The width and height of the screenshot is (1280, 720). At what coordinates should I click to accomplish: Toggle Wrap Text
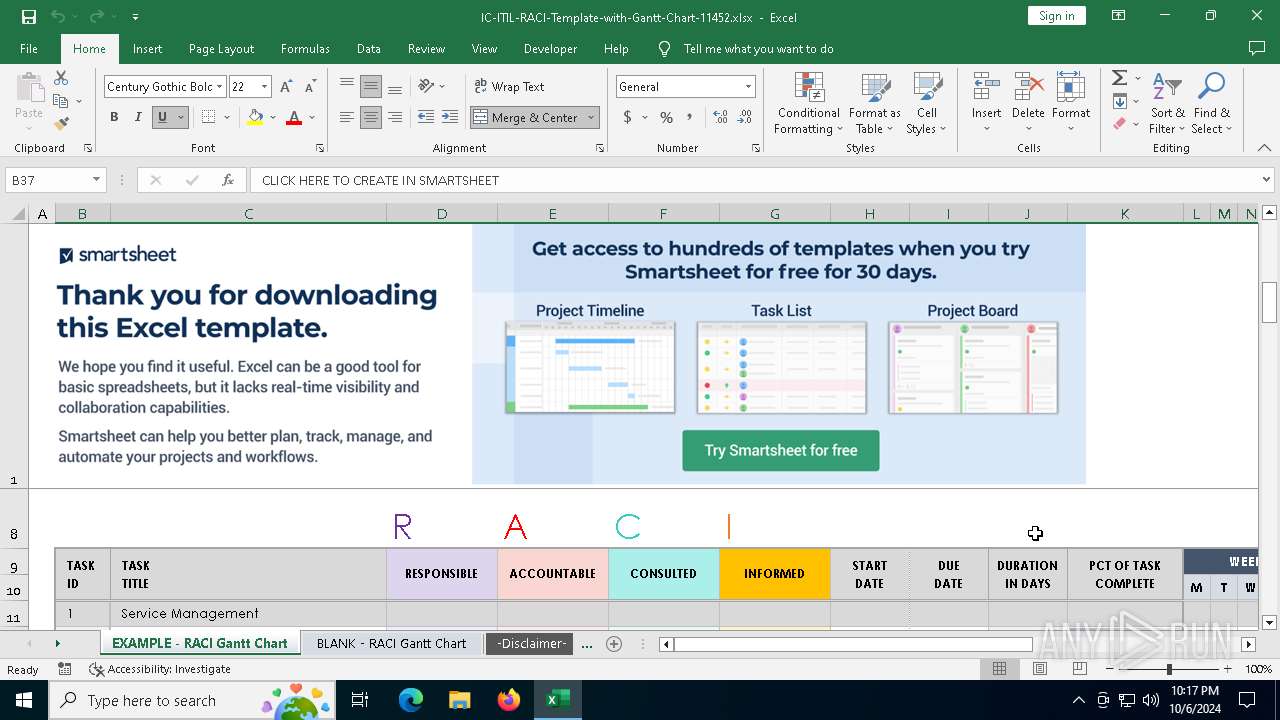(x=509, y=87)
